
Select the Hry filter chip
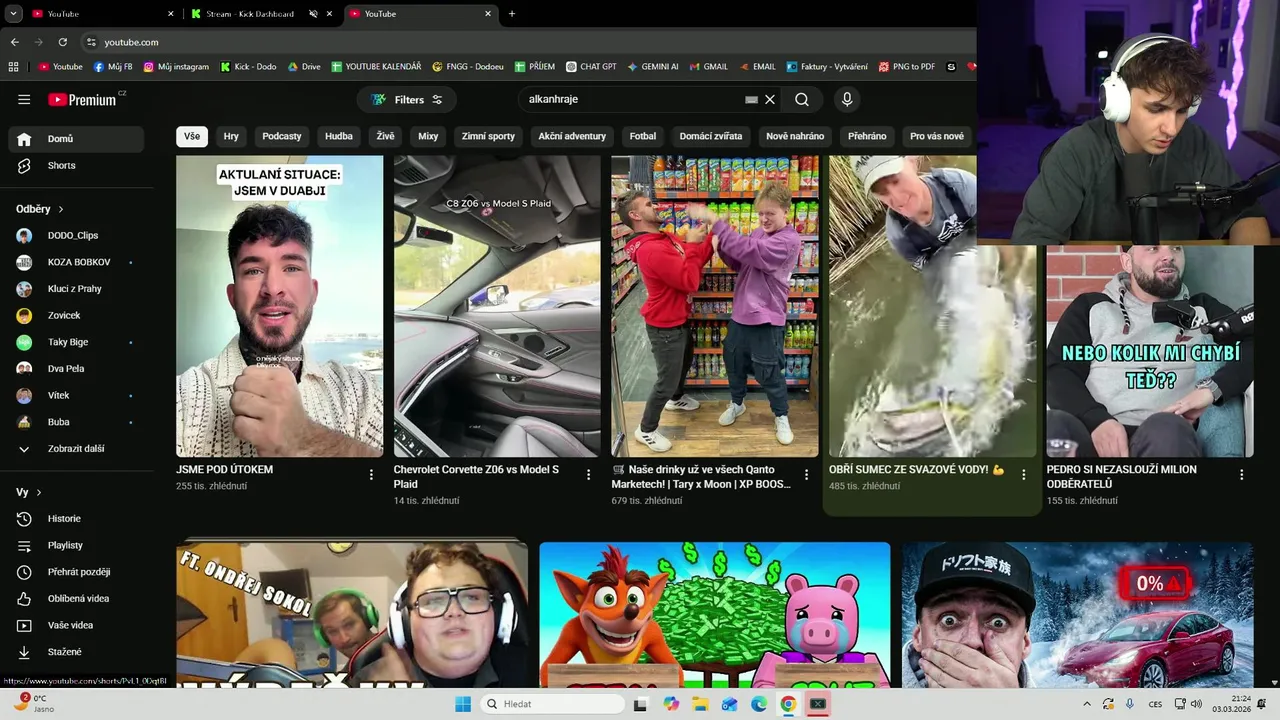(231, 136)
